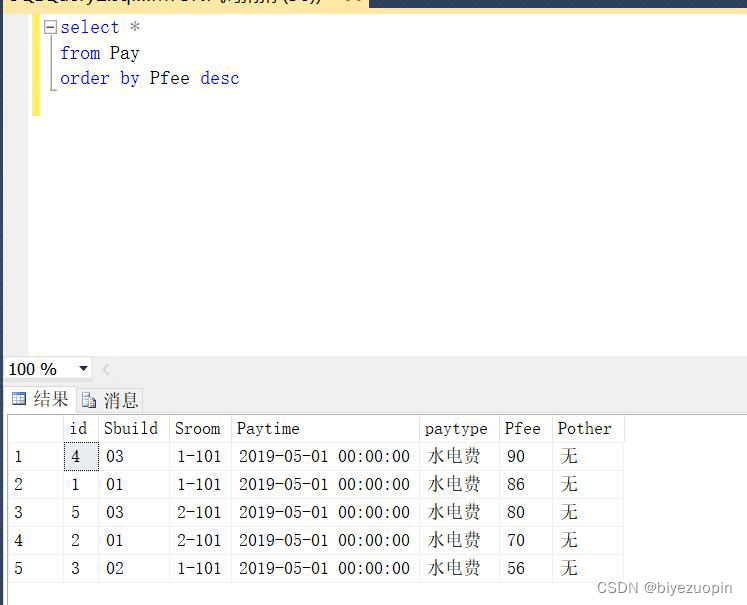Click the paytype 水电费 cell in row 4
This screenshot has height=605, width=747.
click(459, 540)
